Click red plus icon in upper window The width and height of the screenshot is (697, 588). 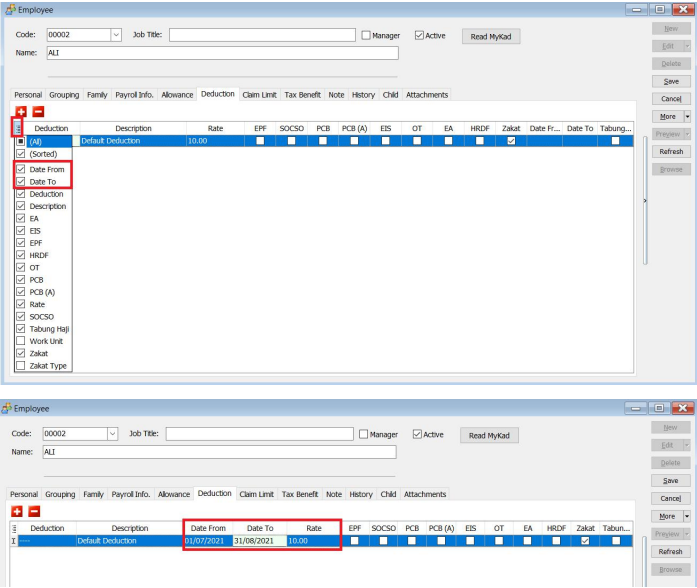(21, 113)
